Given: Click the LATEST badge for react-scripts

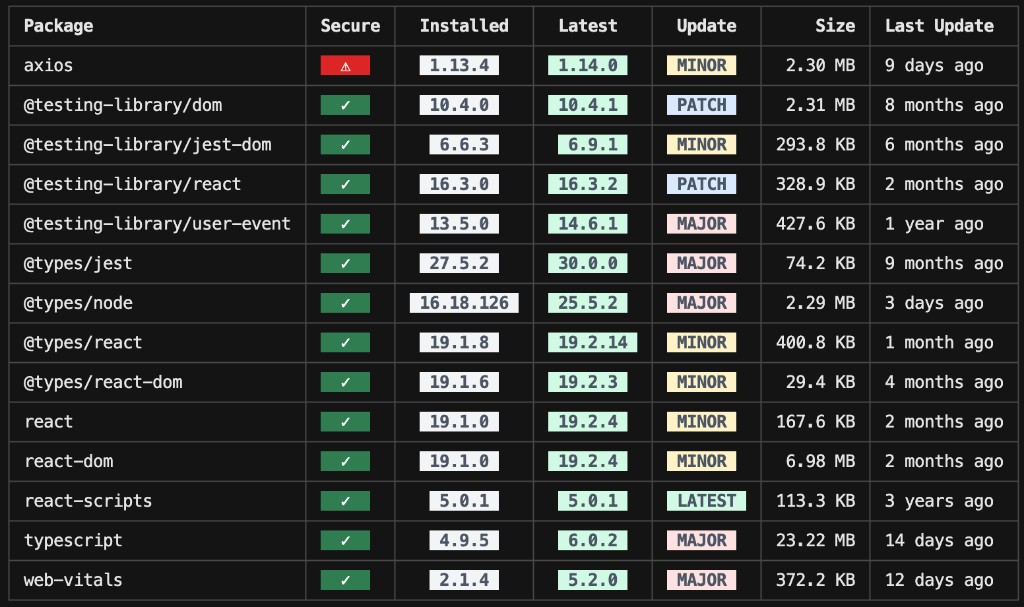Looking at the screenshot, I should click(x=706, y=501).
